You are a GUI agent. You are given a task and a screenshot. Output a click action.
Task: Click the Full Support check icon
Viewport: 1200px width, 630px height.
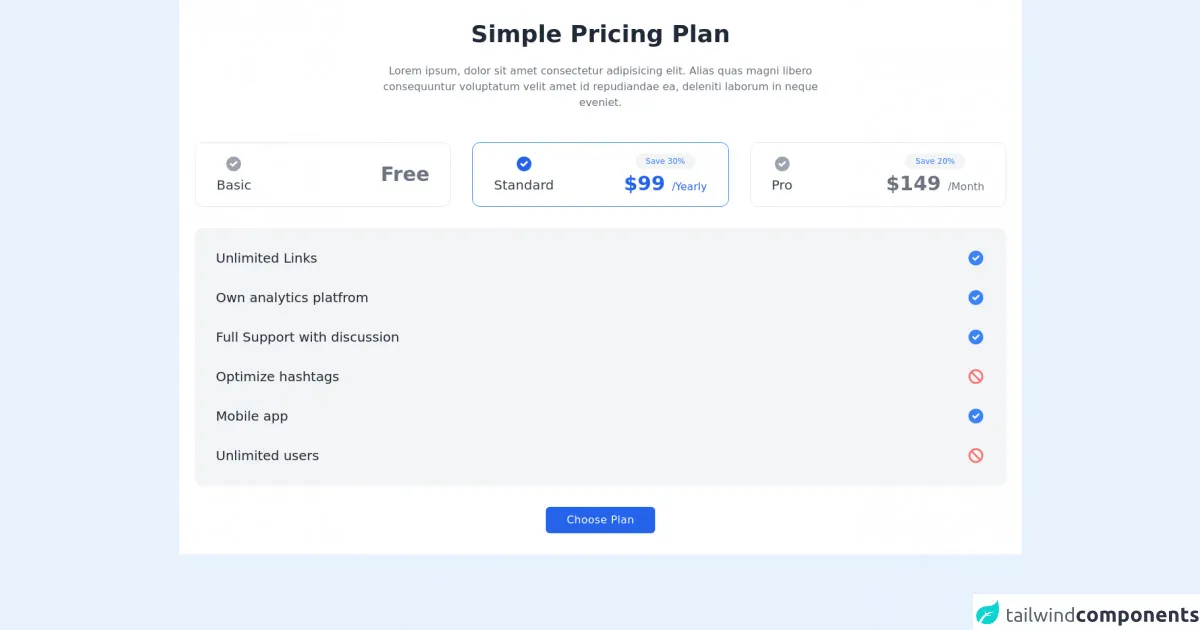pyautogui.click(x=976, y=337)
